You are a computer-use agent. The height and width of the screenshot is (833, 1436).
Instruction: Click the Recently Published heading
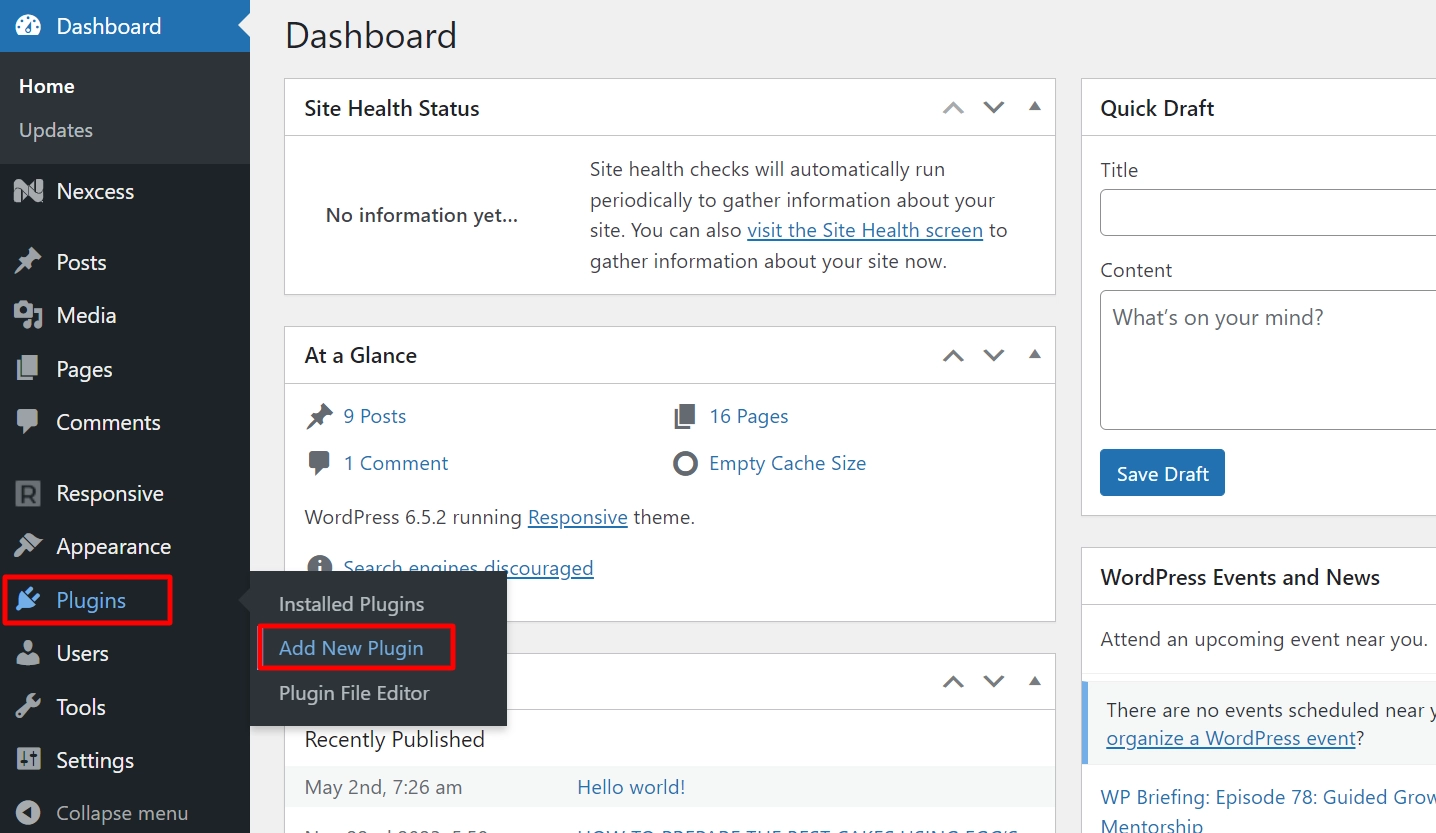pyautogui.click(x=394, y=739)
